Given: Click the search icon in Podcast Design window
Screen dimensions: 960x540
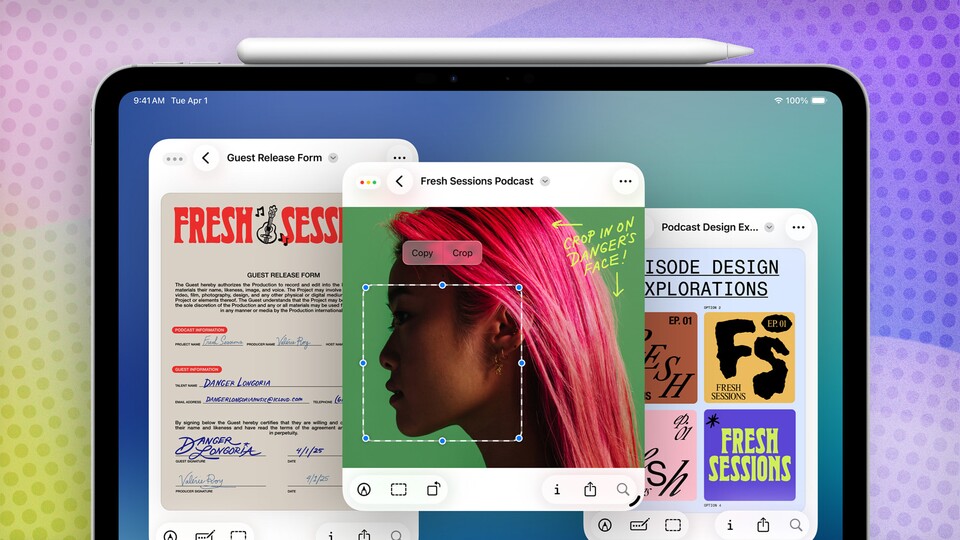Looking at the screenshot, I should click(796, 525).
